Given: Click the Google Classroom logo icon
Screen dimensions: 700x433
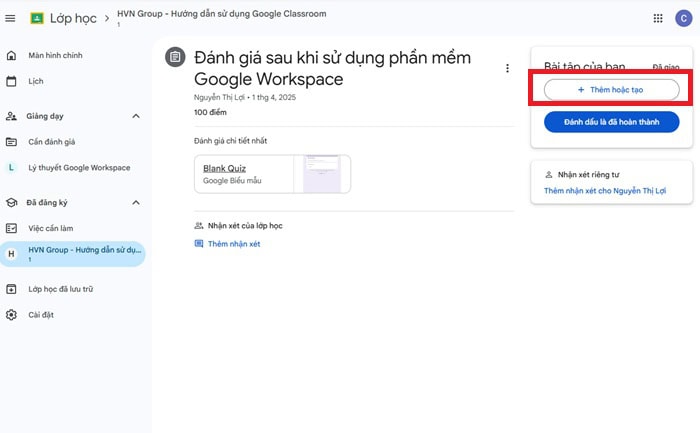Looking at the screenshot, I should [37, 18].
